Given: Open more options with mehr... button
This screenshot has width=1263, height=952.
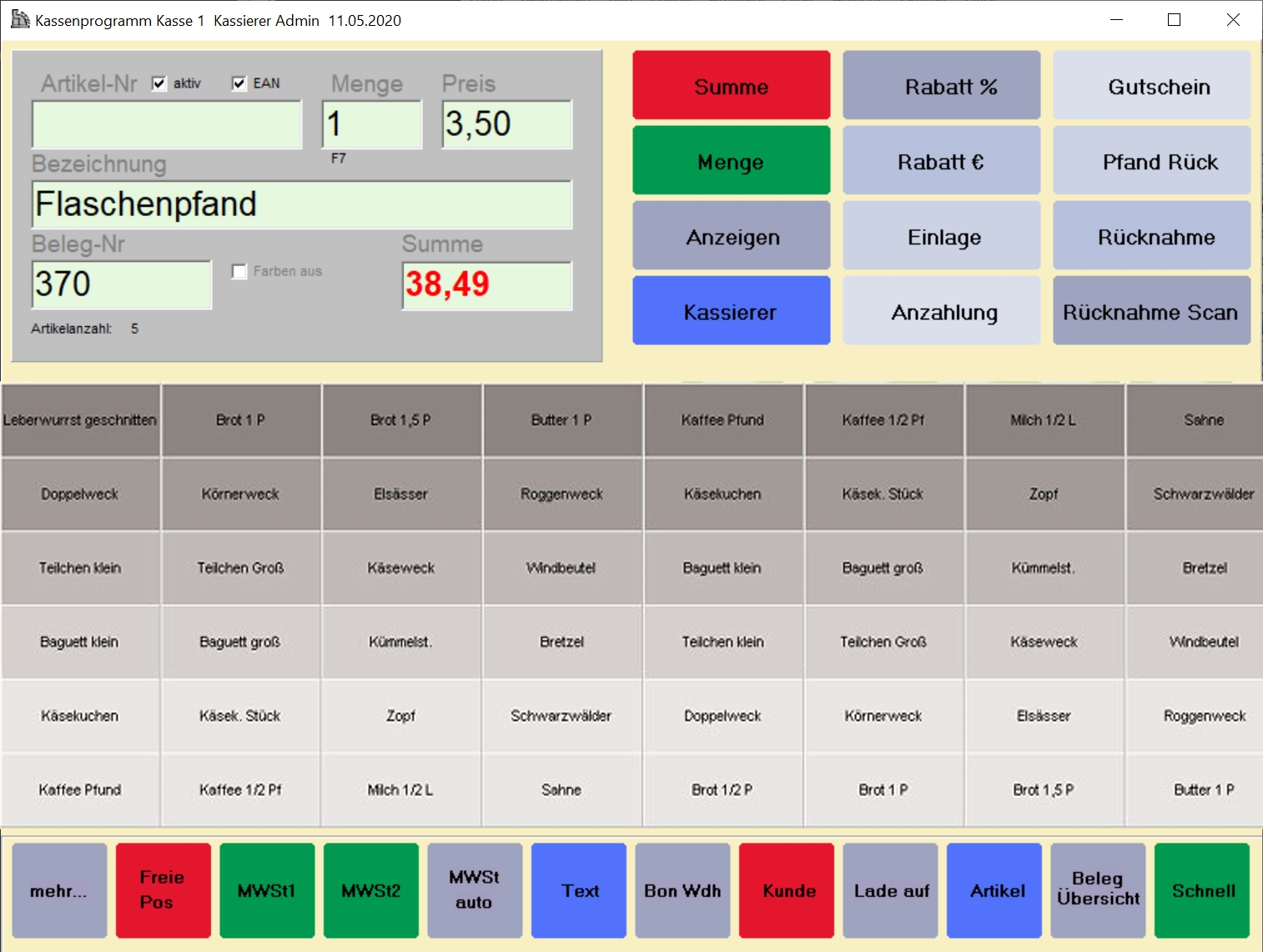Looking at the screenshot, I should pos(59,890).
